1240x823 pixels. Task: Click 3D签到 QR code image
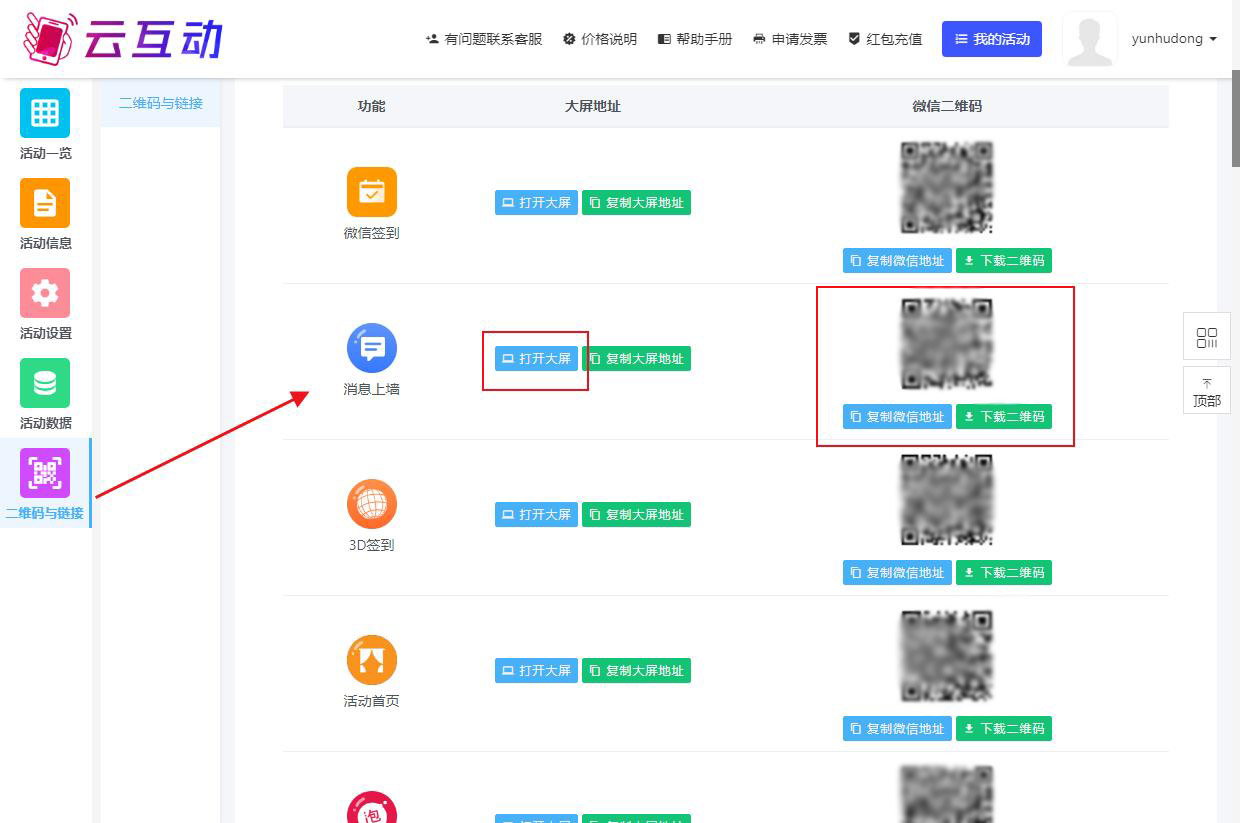click(x=947, y=500)
